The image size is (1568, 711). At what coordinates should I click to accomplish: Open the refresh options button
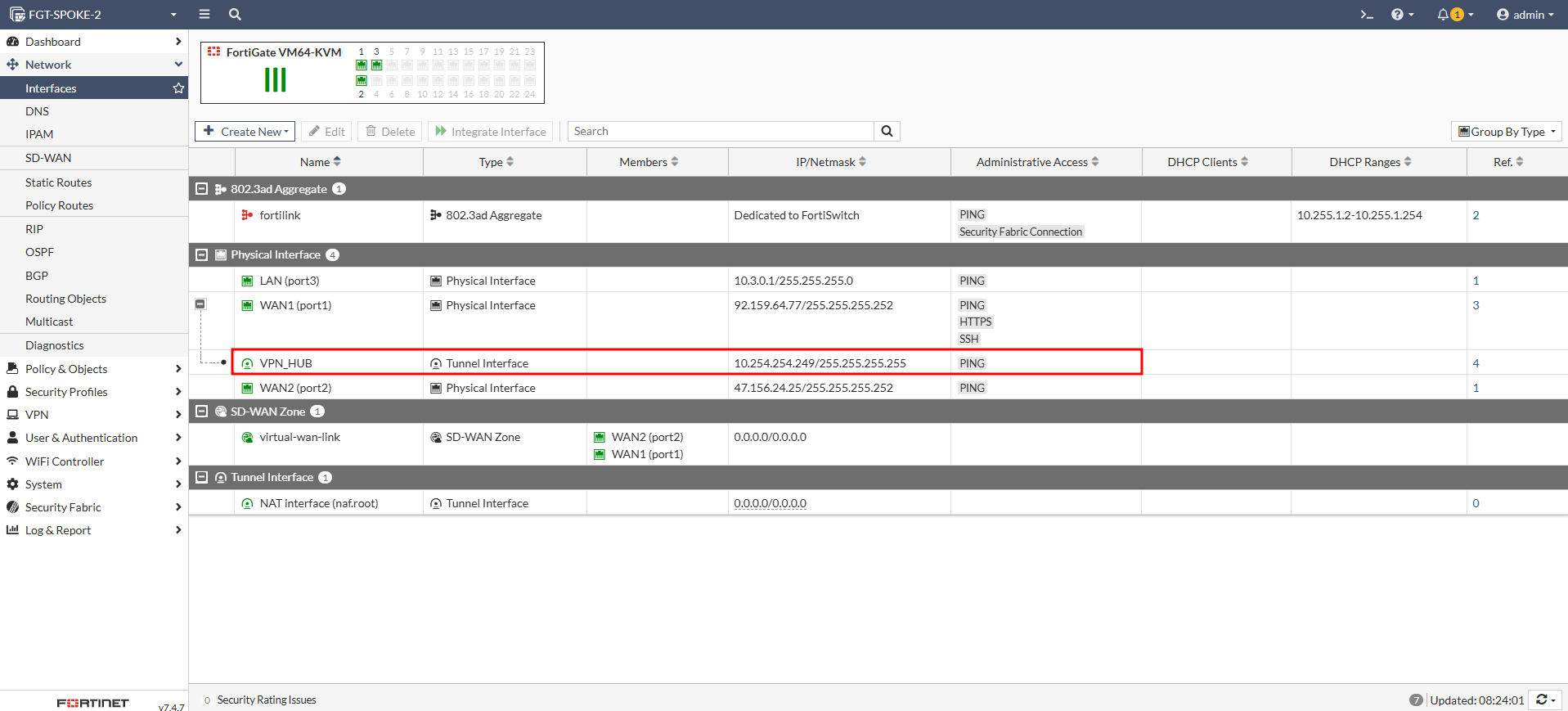click(x=1545, y=700)
